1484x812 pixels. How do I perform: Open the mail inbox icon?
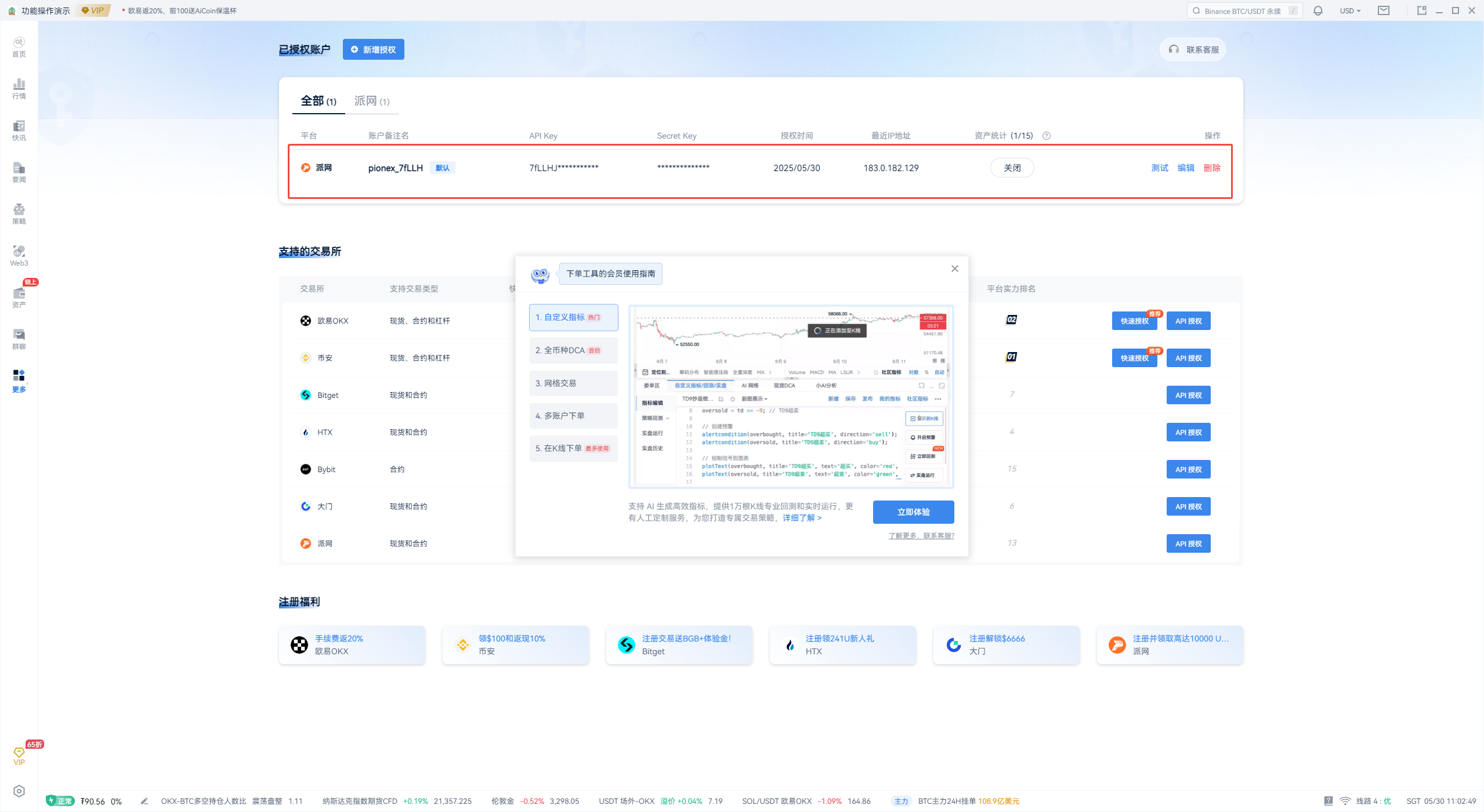[1384, 10]
